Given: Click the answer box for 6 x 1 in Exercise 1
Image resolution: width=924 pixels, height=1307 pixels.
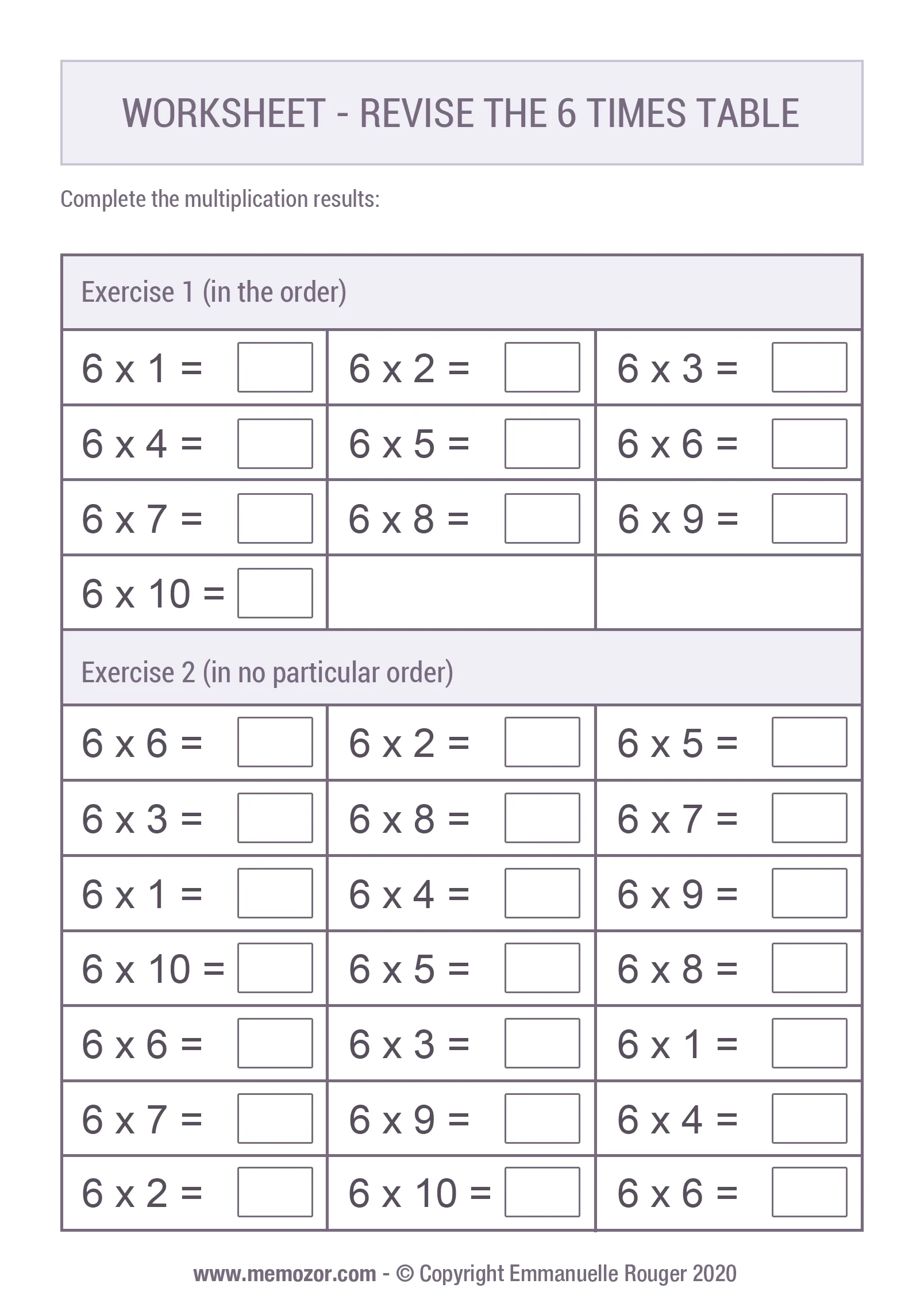Looking at the screenshot, I should [275, 367].
